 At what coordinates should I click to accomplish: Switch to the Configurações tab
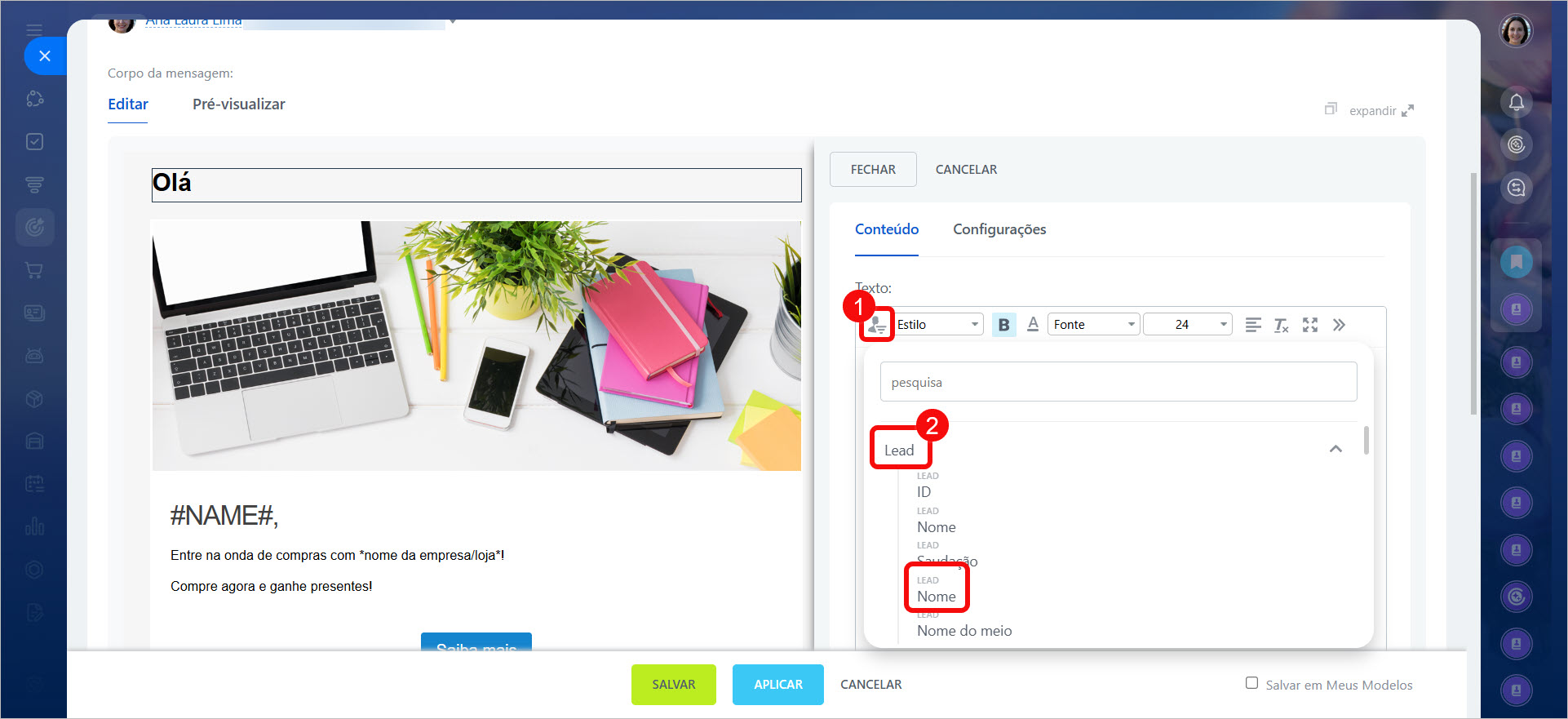click(x=999, y=229)
